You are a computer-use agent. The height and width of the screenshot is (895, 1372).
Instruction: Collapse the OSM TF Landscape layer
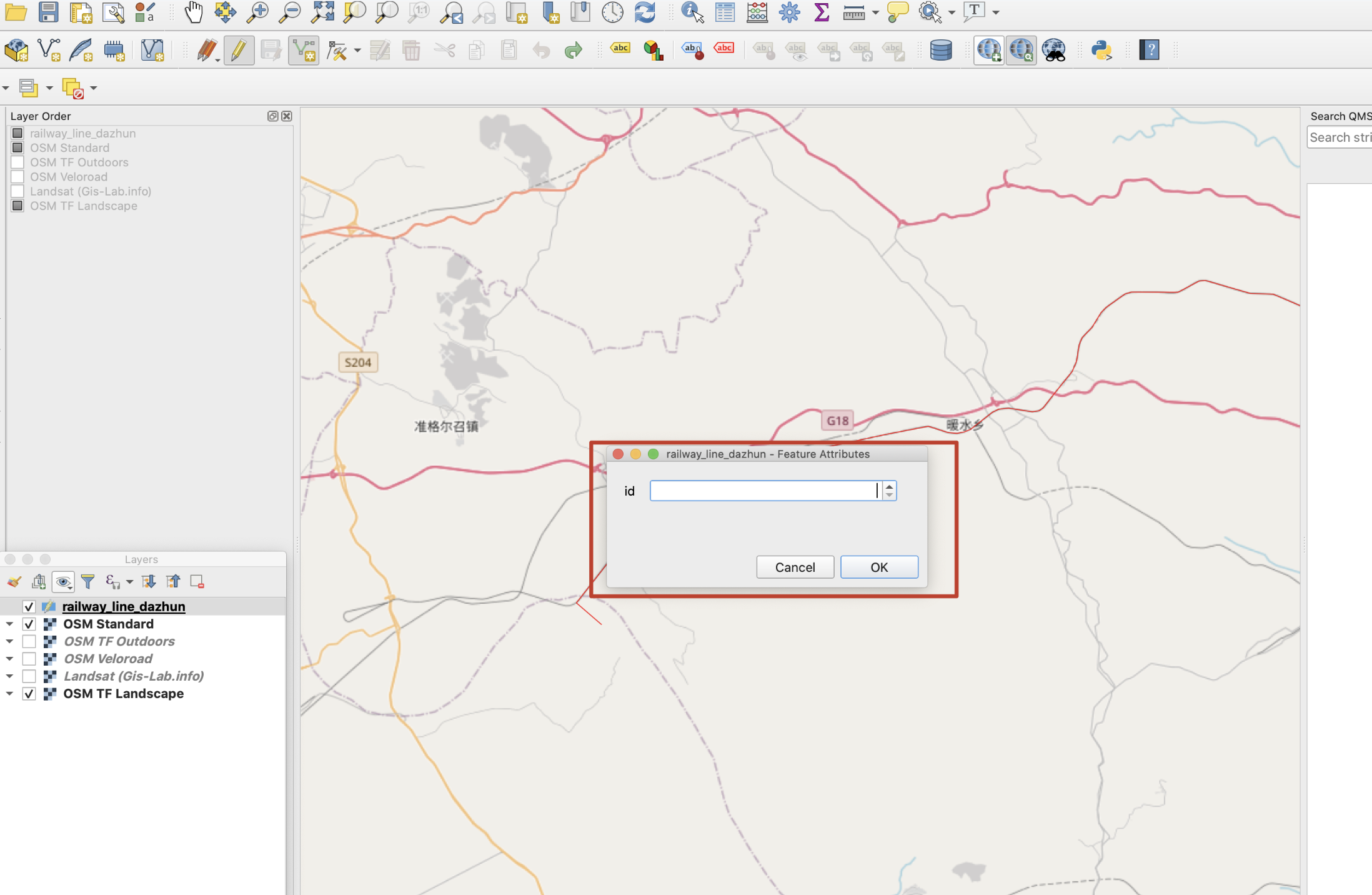pos(9,693)
